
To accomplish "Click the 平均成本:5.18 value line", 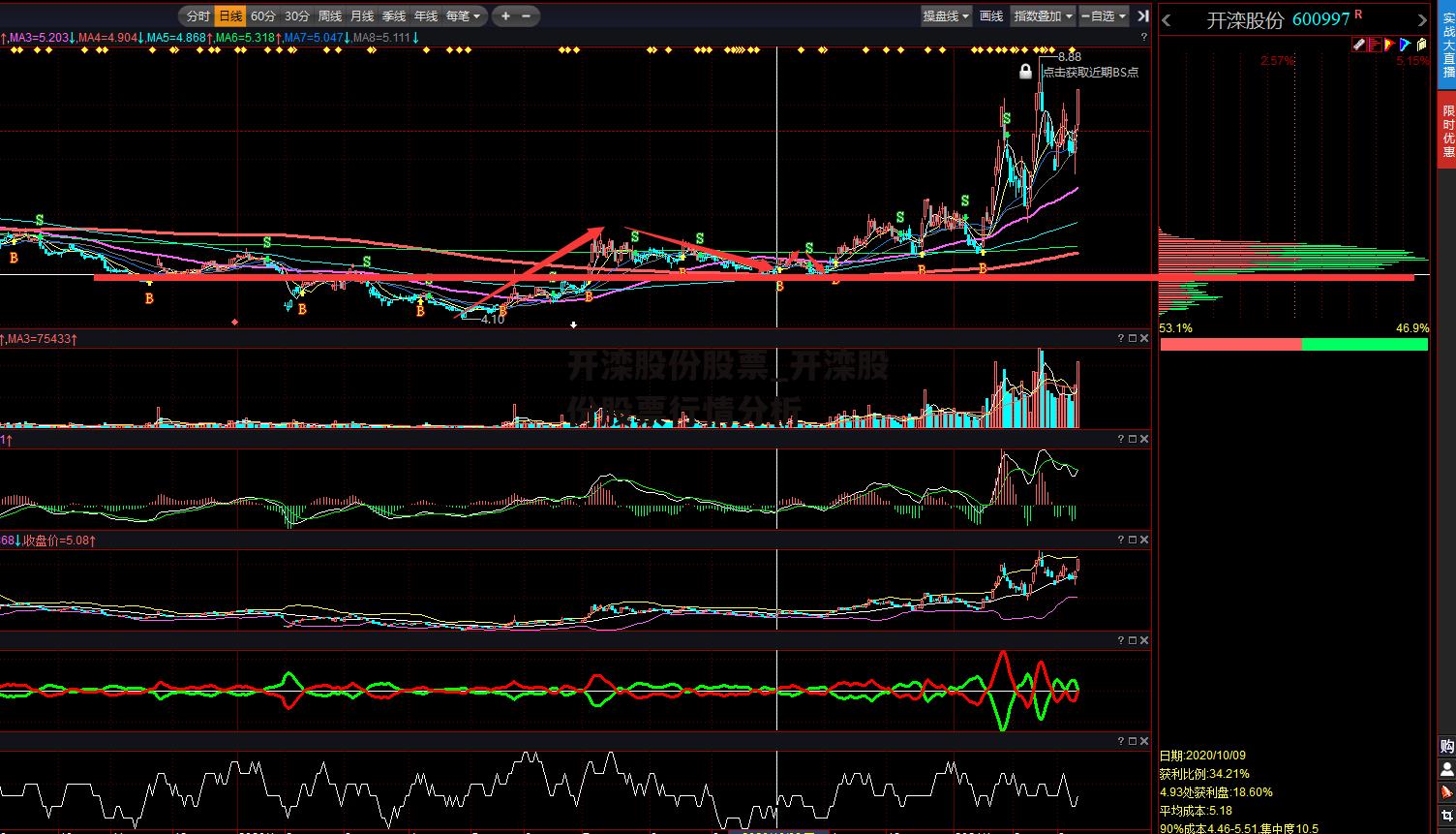I will click(x=1196, y=810).
